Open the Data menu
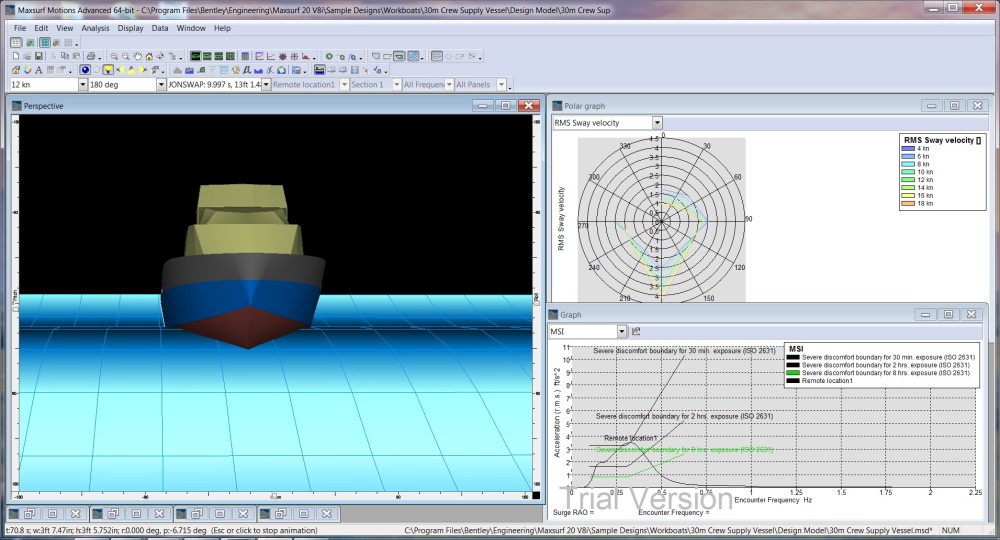Image resolution: width=1000 pixels, height=540 pixels. coord(159,28)
